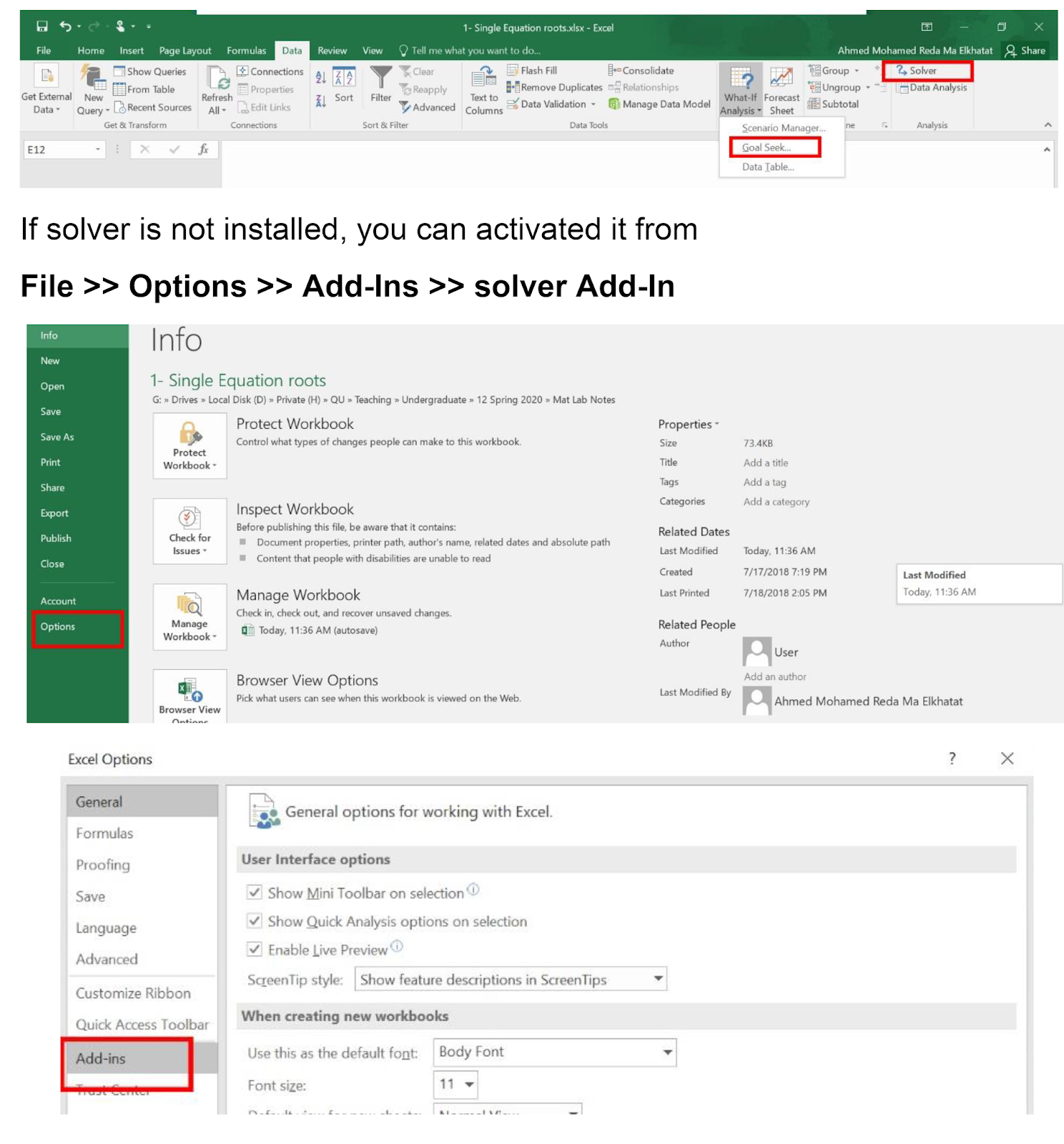Select Scenario Manager menu entry
The width and height of the screenshot is (1064, 1144).
tap(783, 128)
